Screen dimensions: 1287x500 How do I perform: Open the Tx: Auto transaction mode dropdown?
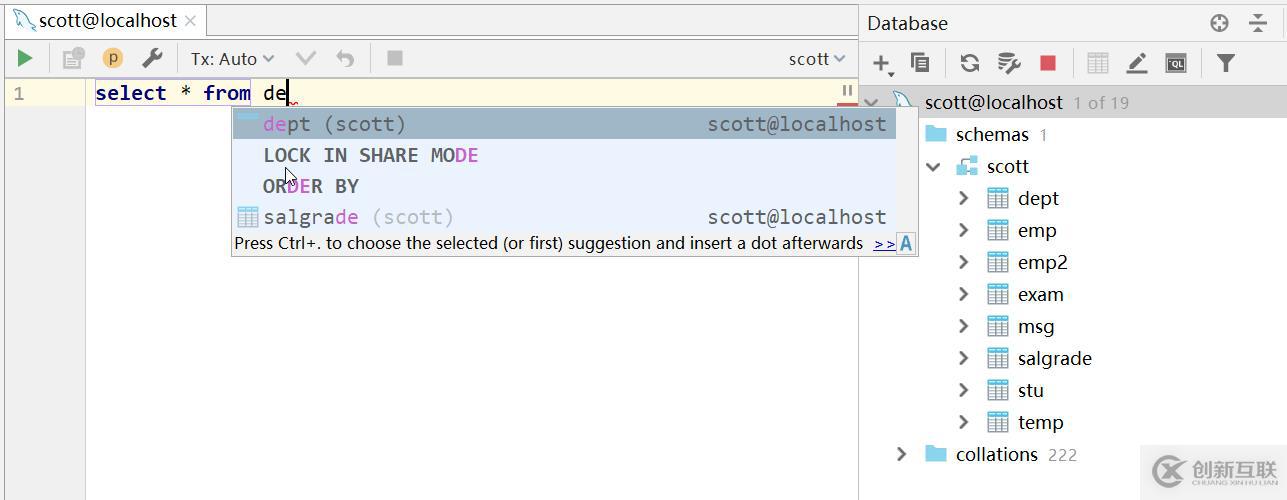point(232,59)
